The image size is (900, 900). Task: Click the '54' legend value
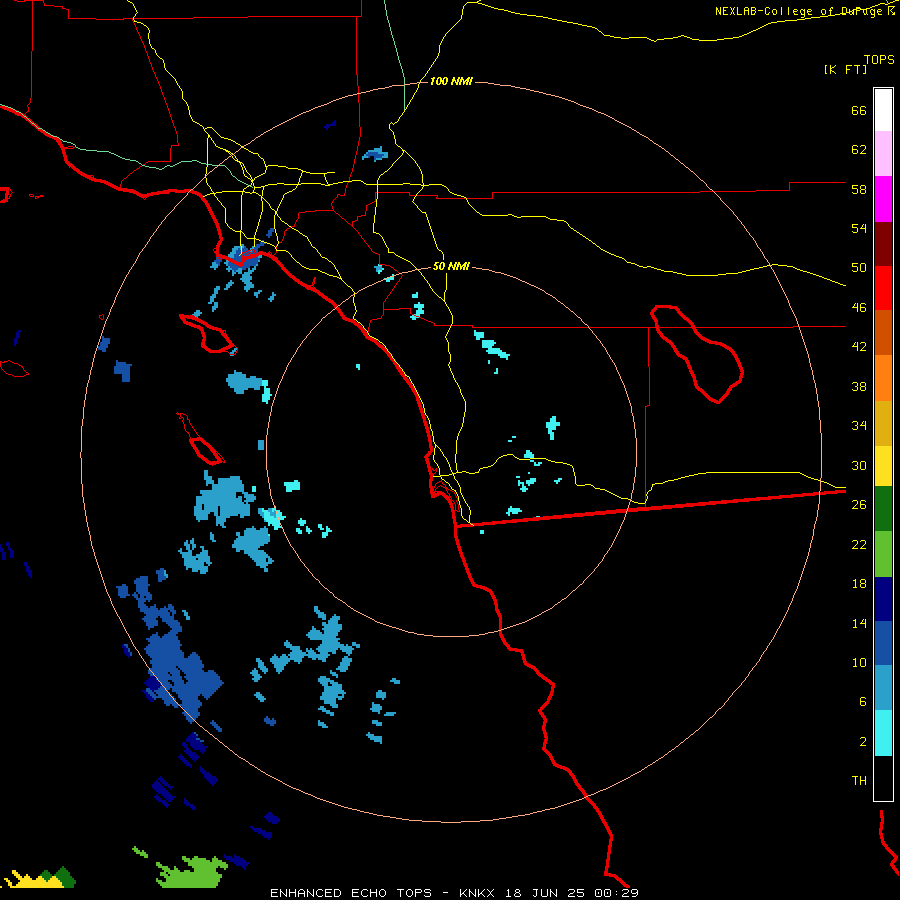859,228
